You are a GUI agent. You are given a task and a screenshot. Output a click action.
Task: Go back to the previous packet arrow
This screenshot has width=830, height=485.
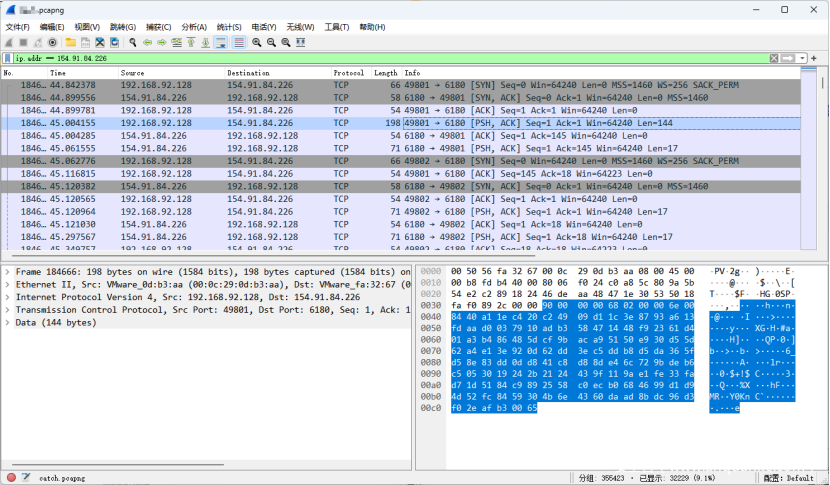tap(148, 43)
